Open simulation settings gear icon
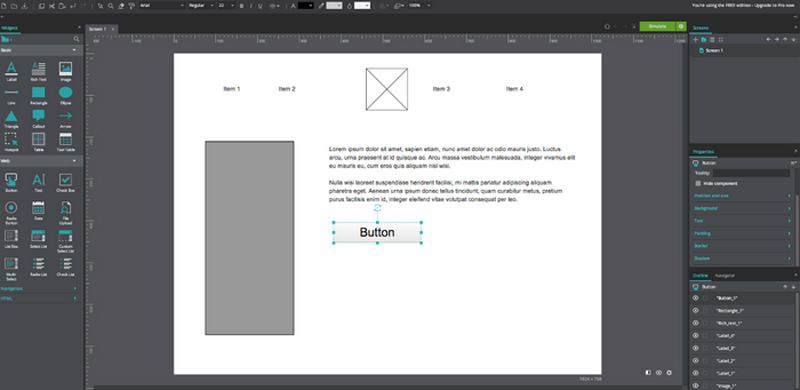Viewport: 800px width, 390px height. [681, 26]
